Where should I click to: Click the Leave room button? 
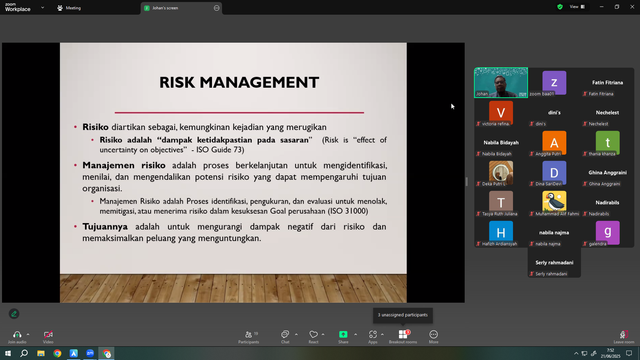click(623, 337)
